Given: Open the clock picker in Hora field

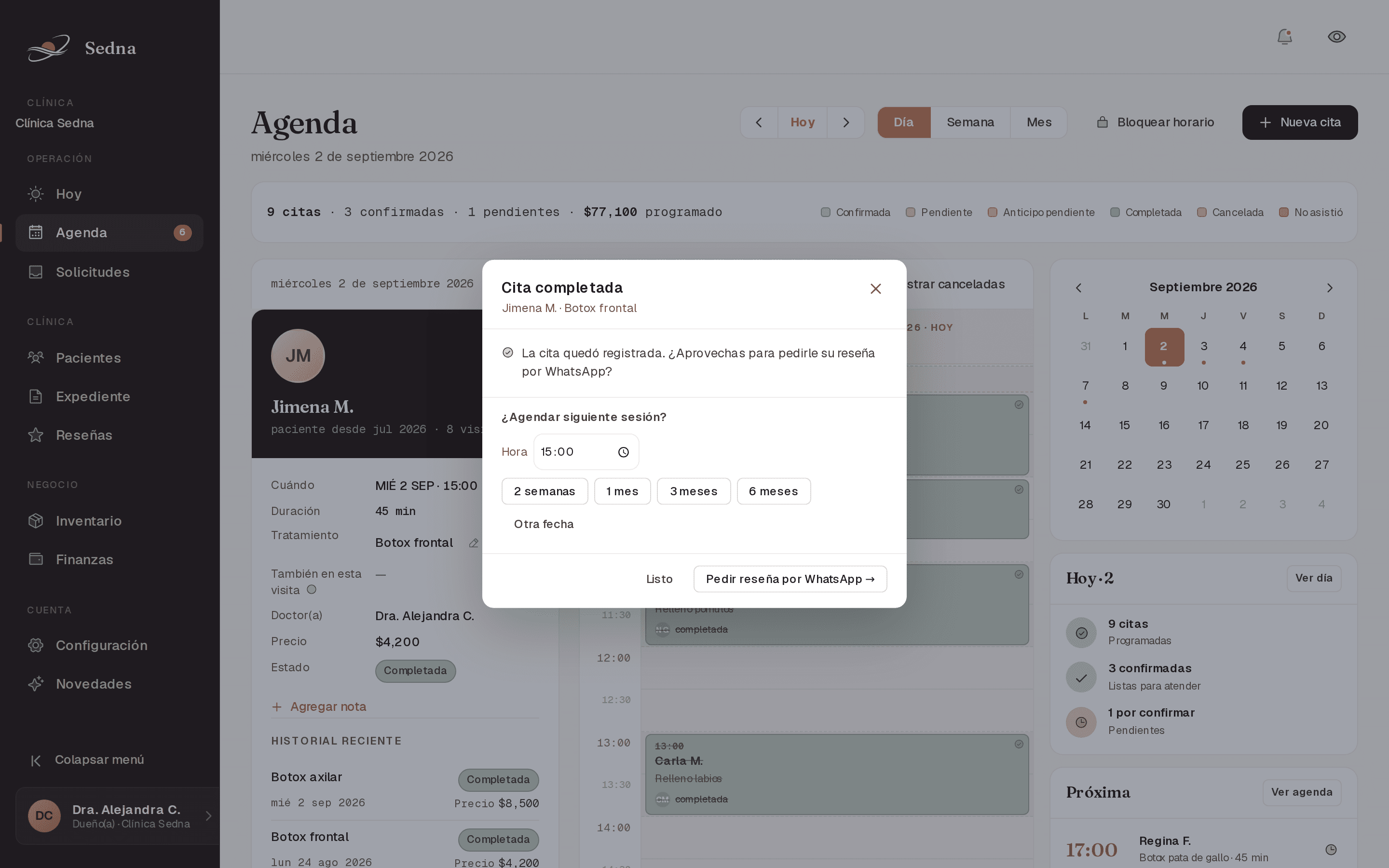Looking at the screenshot, I should tap(623, 452).
